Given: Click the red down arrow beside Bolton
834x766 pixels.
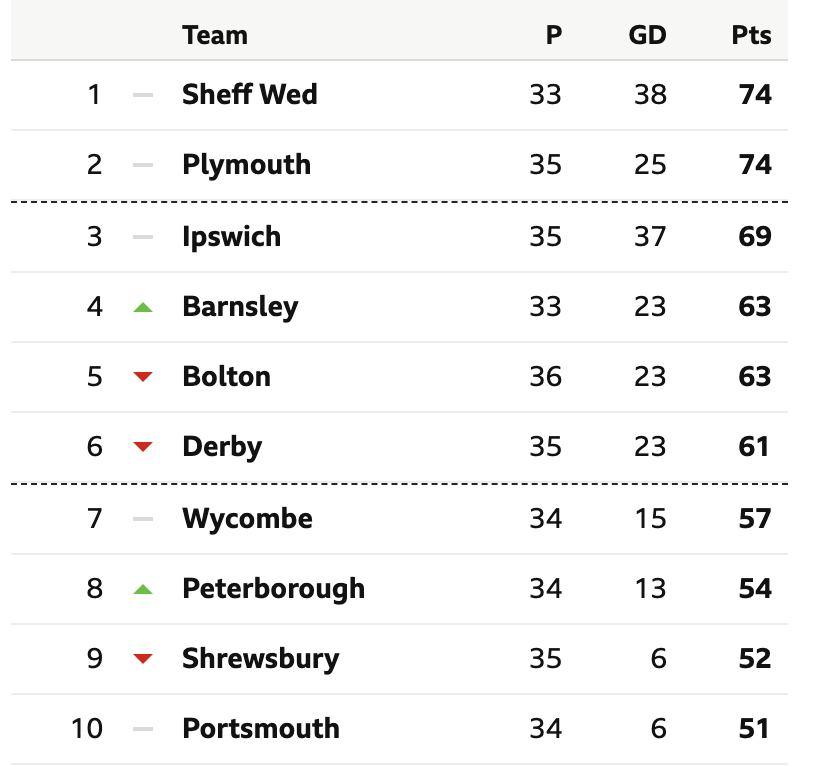Looking at the screenshot, I should pos(143,377).
